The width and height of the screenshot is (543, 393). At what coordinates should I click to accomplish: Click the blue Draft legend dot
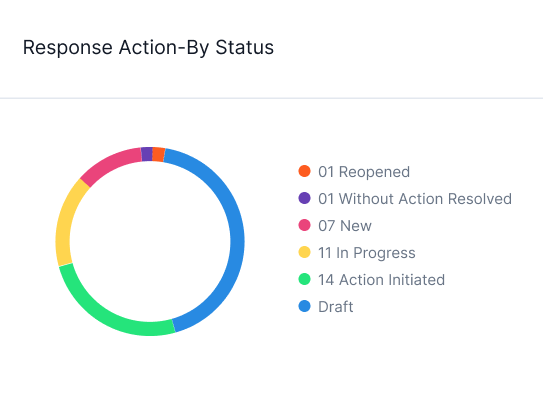(304, 306)
